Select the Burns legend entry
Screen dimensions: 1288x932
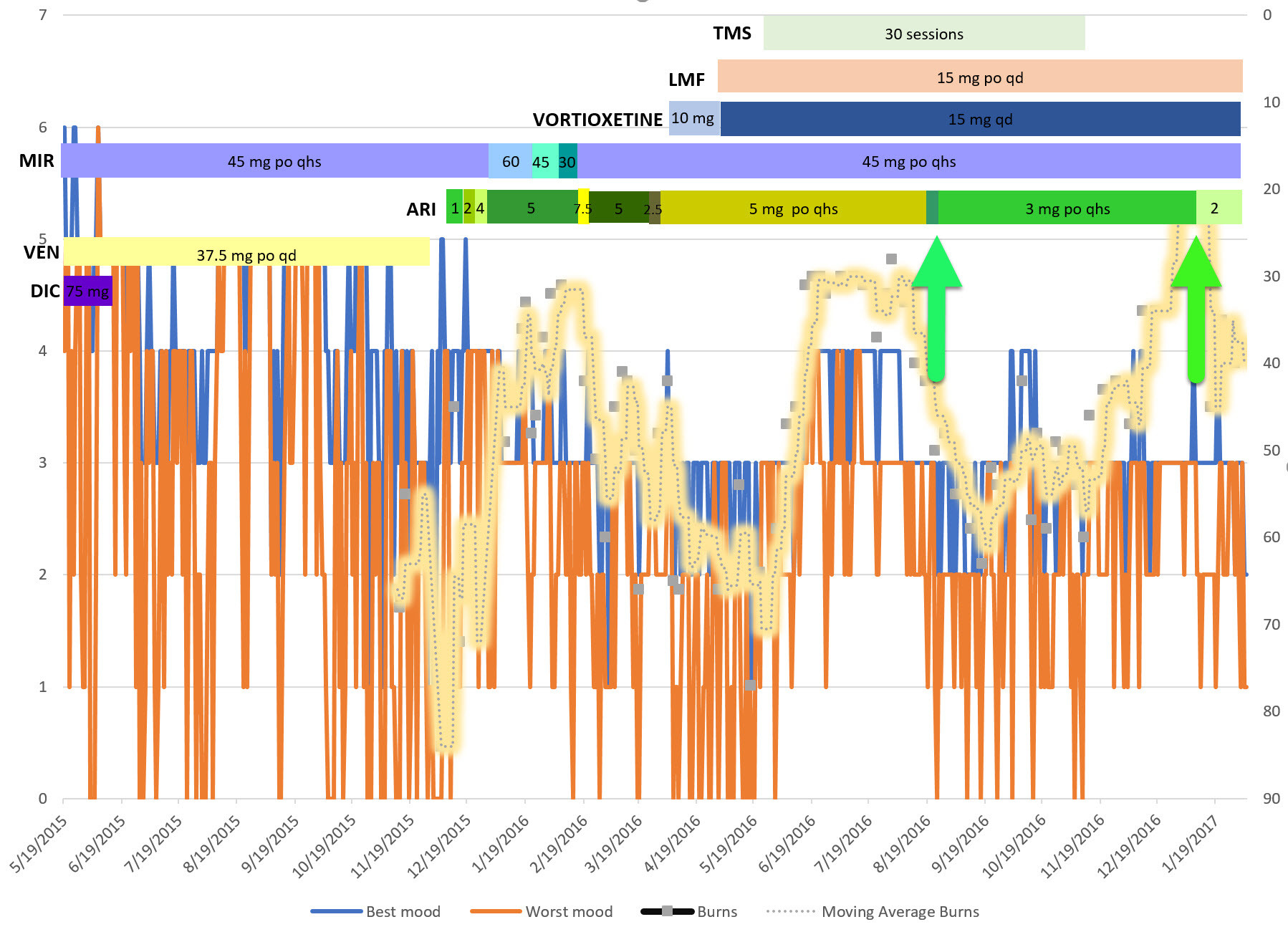pos(689,911)
